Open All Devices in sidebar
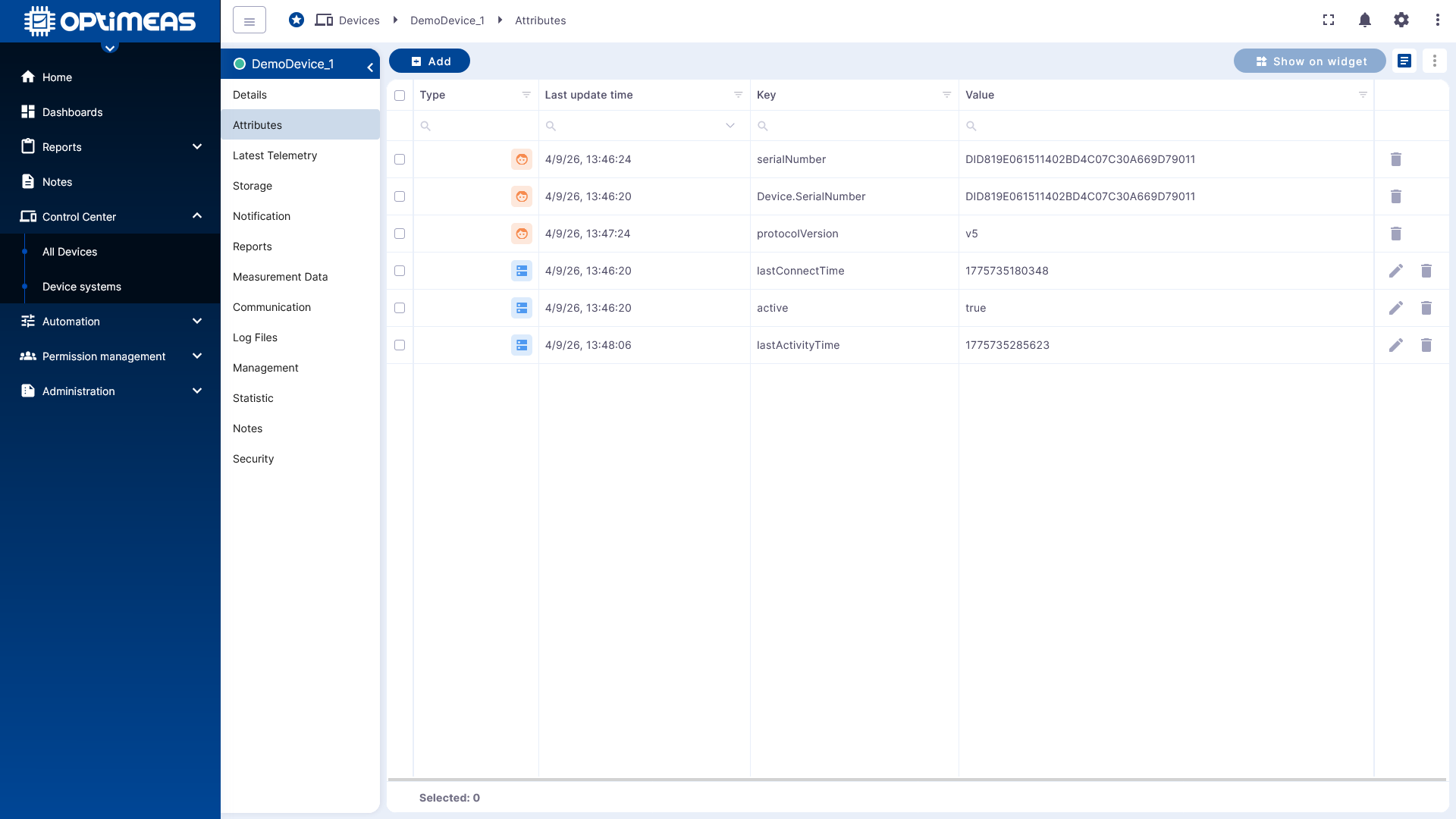This screenshot has height=819, width=1456. pyautogui.click(x=110, y=252)
